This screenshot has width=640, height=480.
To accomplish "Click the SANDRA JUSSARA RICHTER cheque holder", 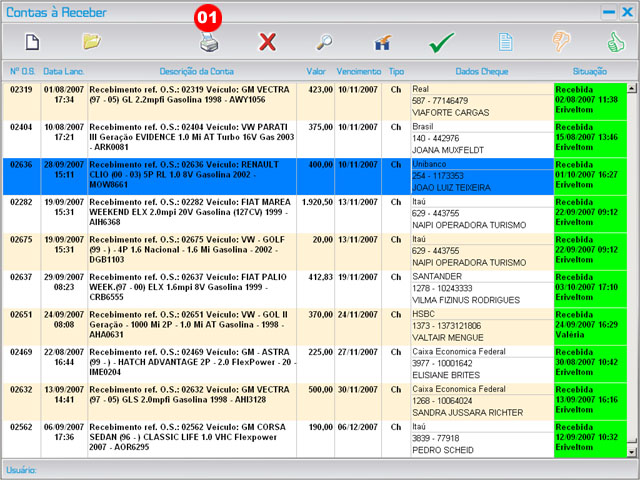I will click(x=468, y=413).
